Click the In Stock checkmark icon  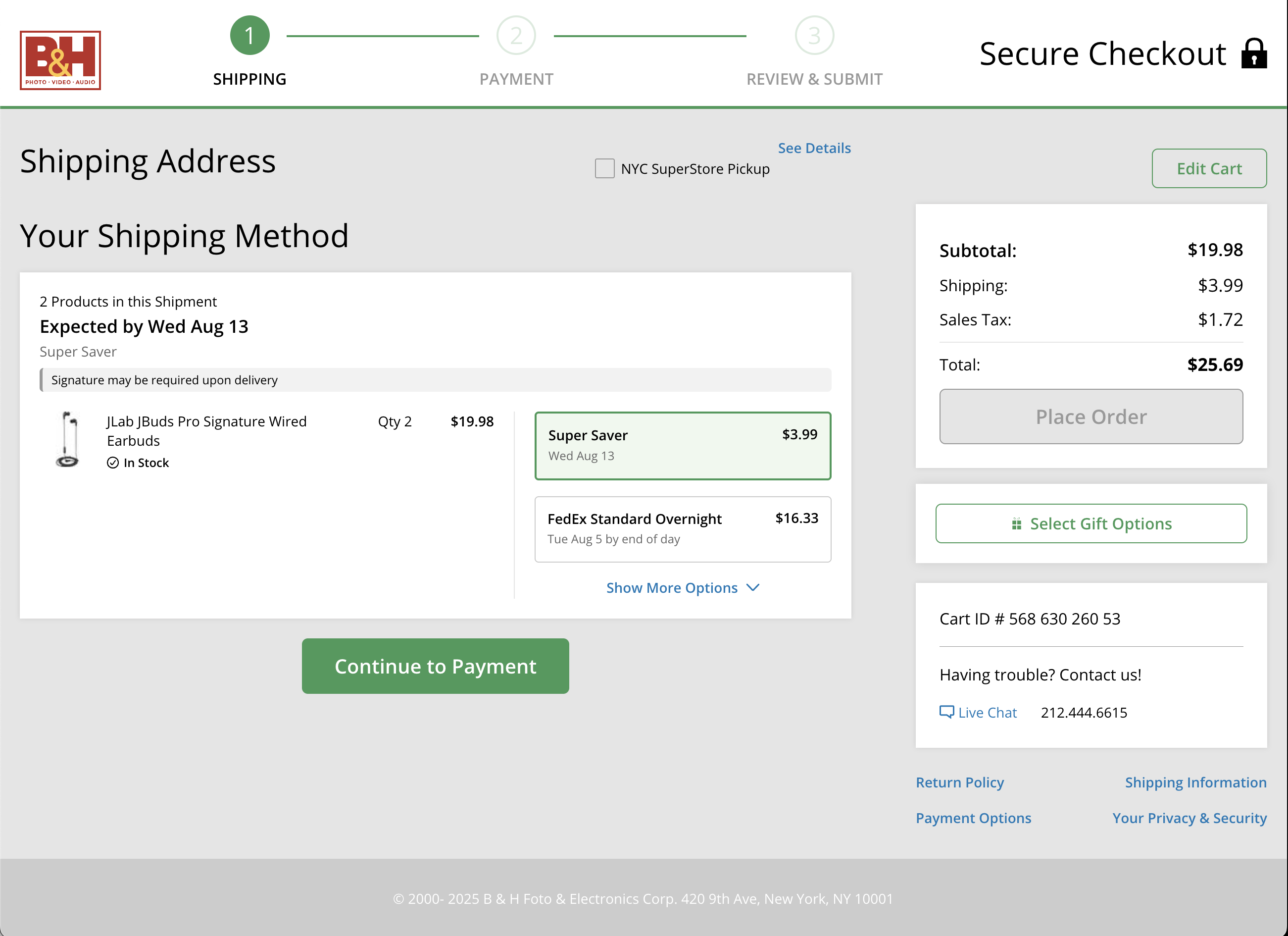[x=113, y=463]
